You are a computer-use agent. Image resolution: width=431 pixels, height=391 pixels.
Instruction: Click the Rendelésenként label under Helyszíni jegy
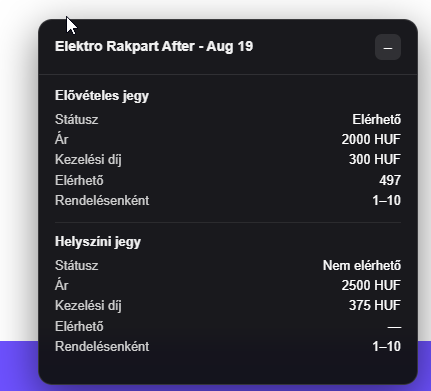102,346
